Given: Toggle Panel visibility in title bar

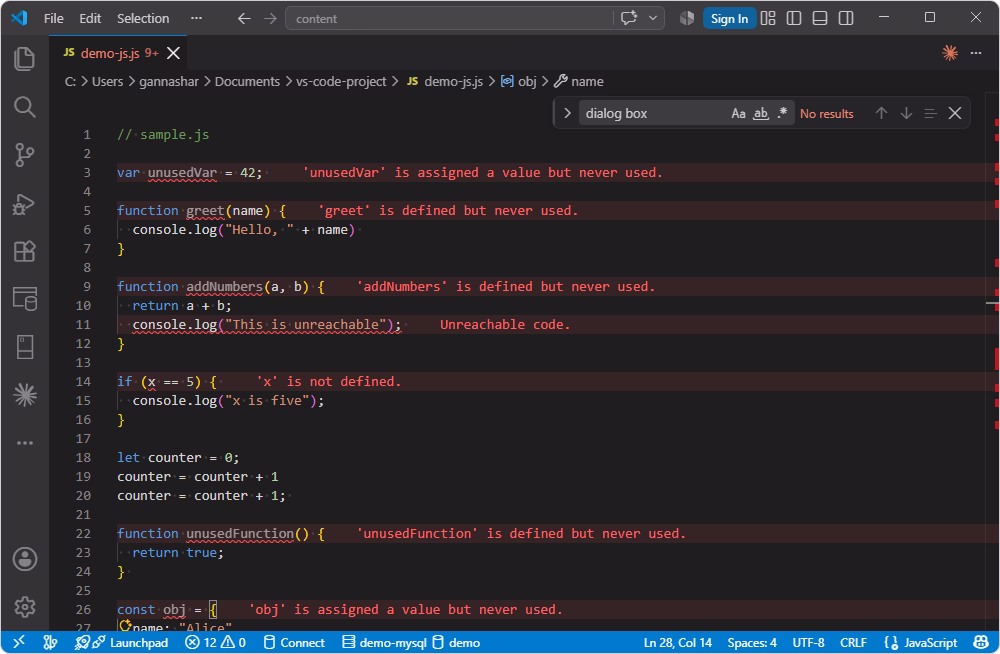Looking at the screenshot, I should click(820, 19).
